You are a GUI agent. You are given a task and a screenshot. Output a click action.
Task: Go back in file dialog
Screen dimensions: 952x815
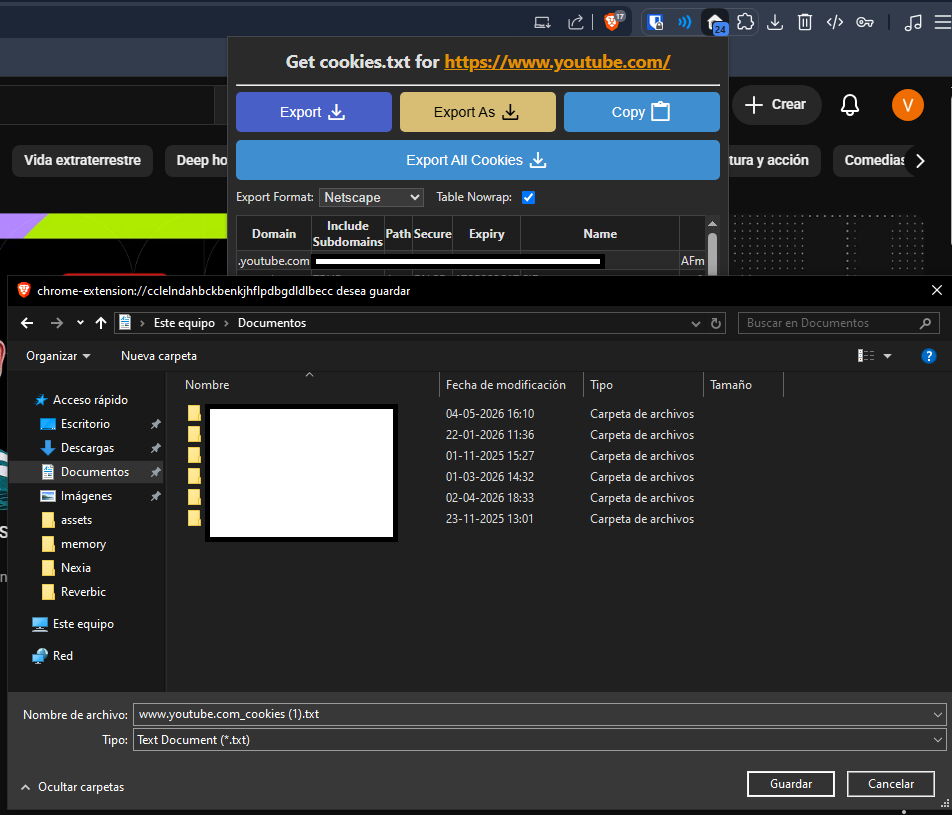tap(27, 323)
